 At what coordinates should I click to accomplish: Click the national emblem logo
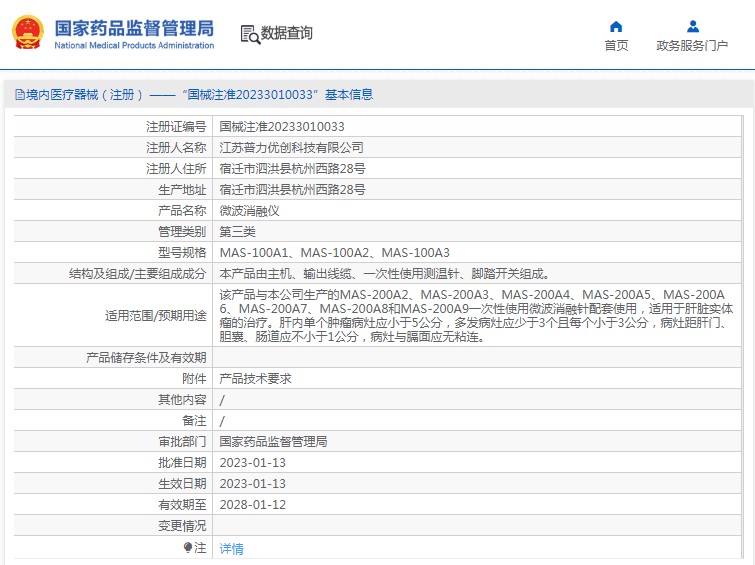27,33
